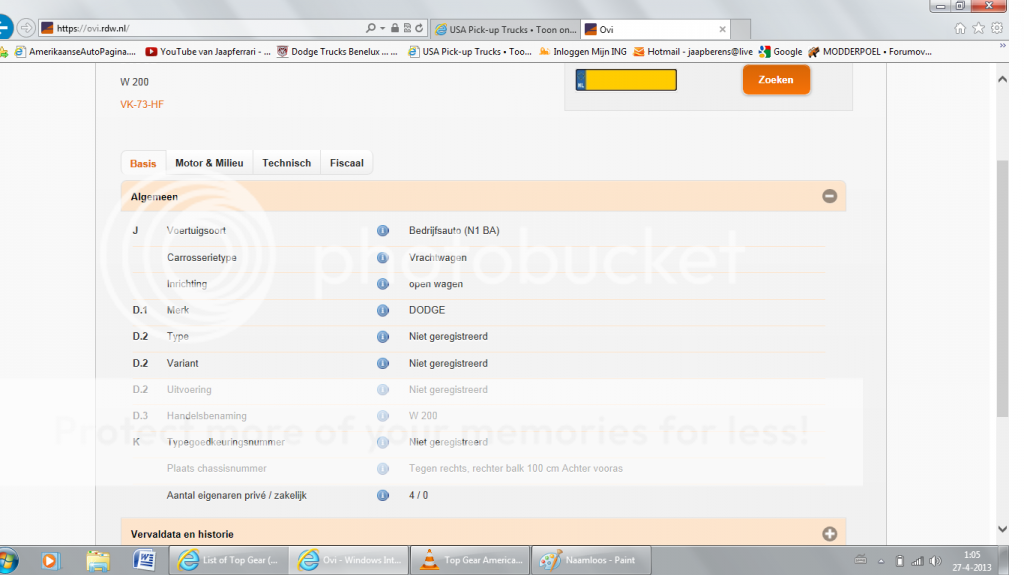Viewport: 1024px width, 575px height.
Task: Click the VK-73-HF license plate link
Action: [x=142, y=105]
